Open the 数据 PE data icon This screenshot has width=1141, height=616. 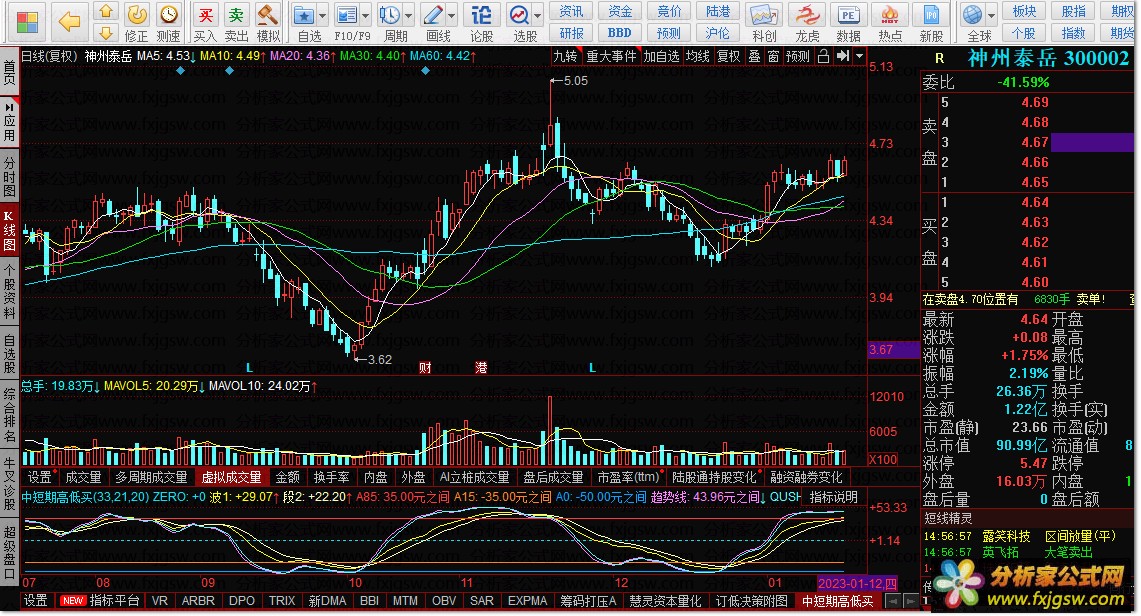click(848, 15)
